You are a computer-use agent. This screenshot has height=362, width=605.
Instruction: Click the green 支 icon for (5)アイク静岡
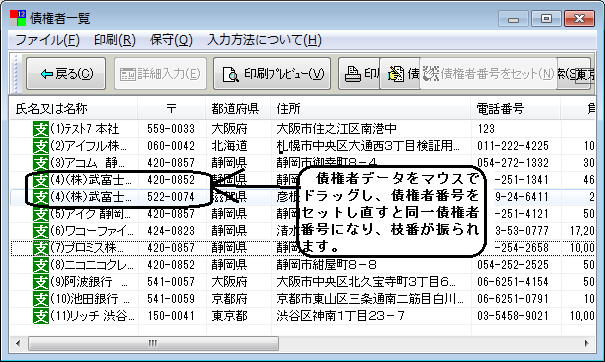[x=41, y=214]
